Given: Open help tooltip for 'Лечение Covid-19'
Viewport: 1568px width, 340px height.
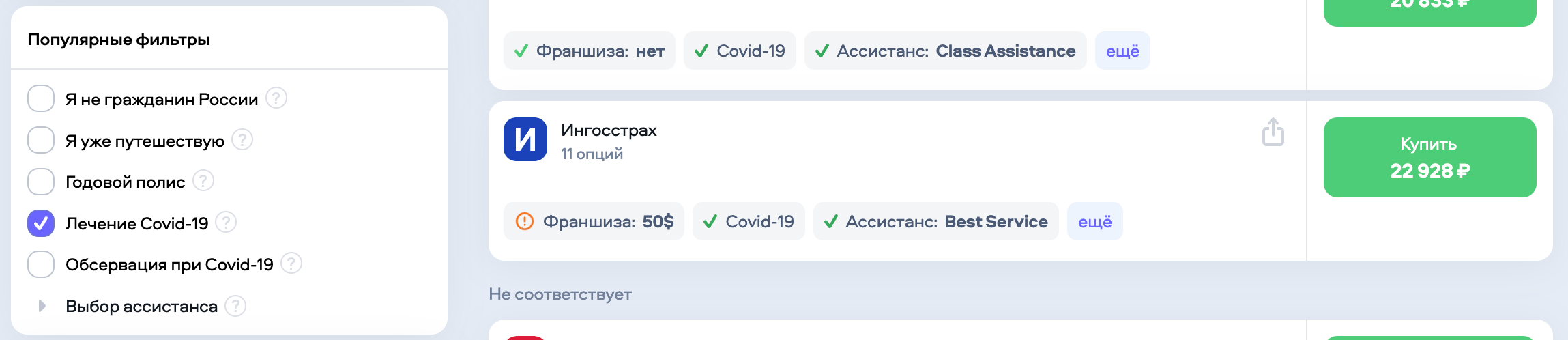Looking at the screenshot, I should click(x=226, y=223).
